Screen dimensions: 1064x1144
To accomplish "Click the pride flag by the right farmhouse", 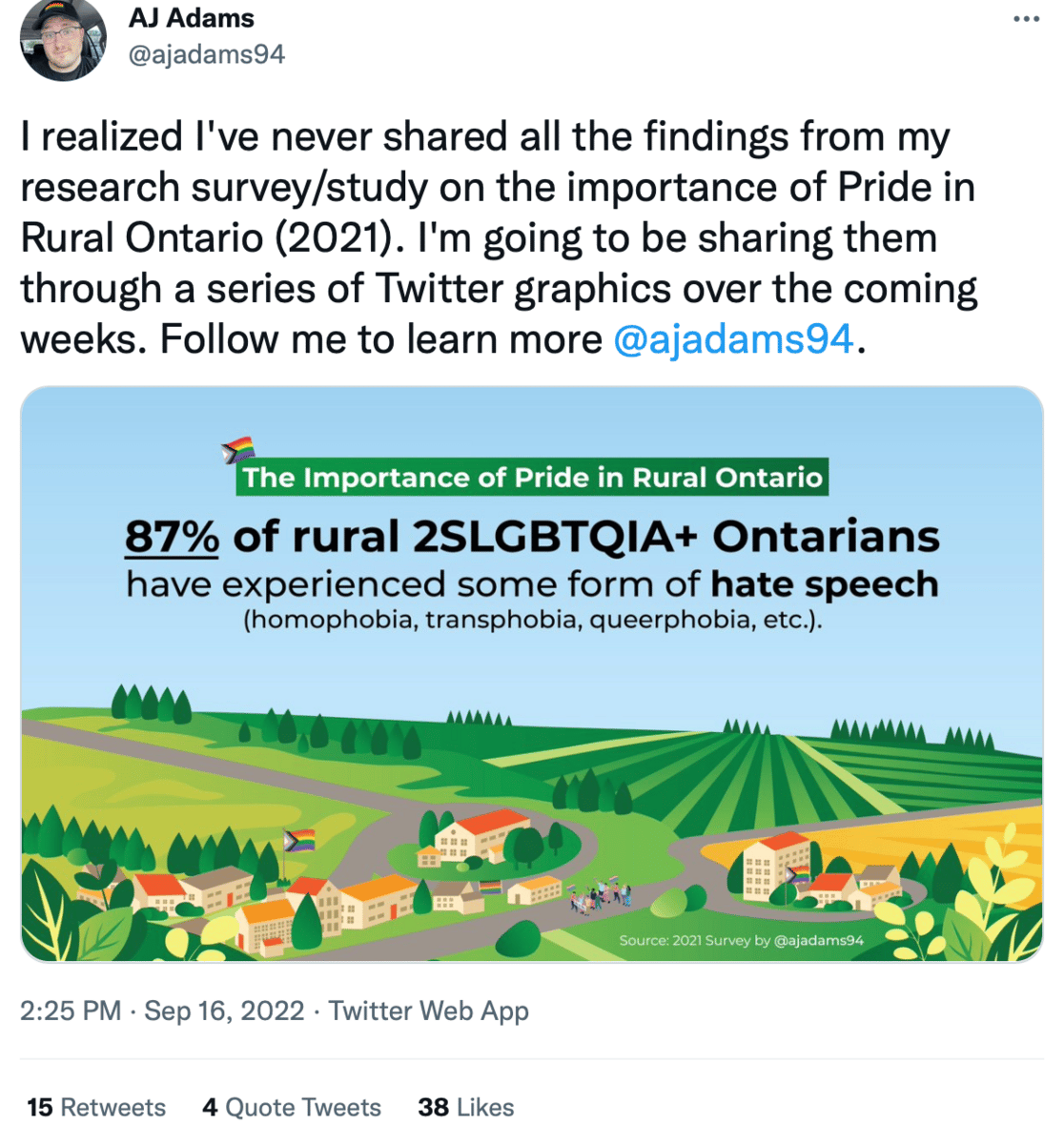I will [797, 875].
